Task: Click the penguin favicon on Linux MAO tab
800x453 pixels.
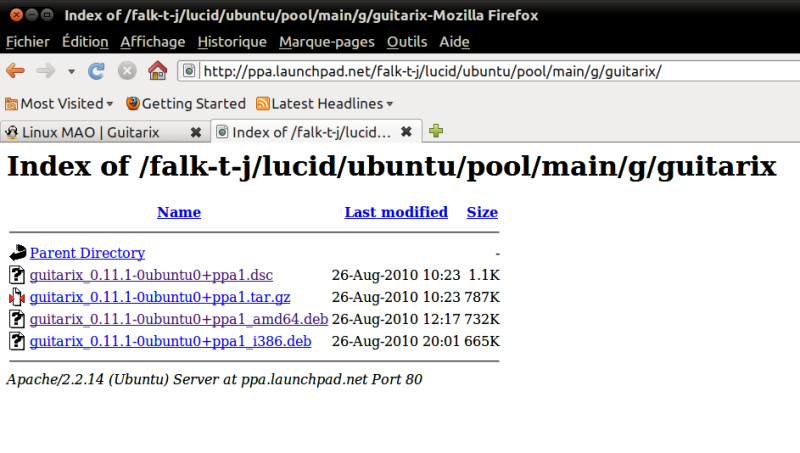Action: pyautogui.click(x=12, y=133)
